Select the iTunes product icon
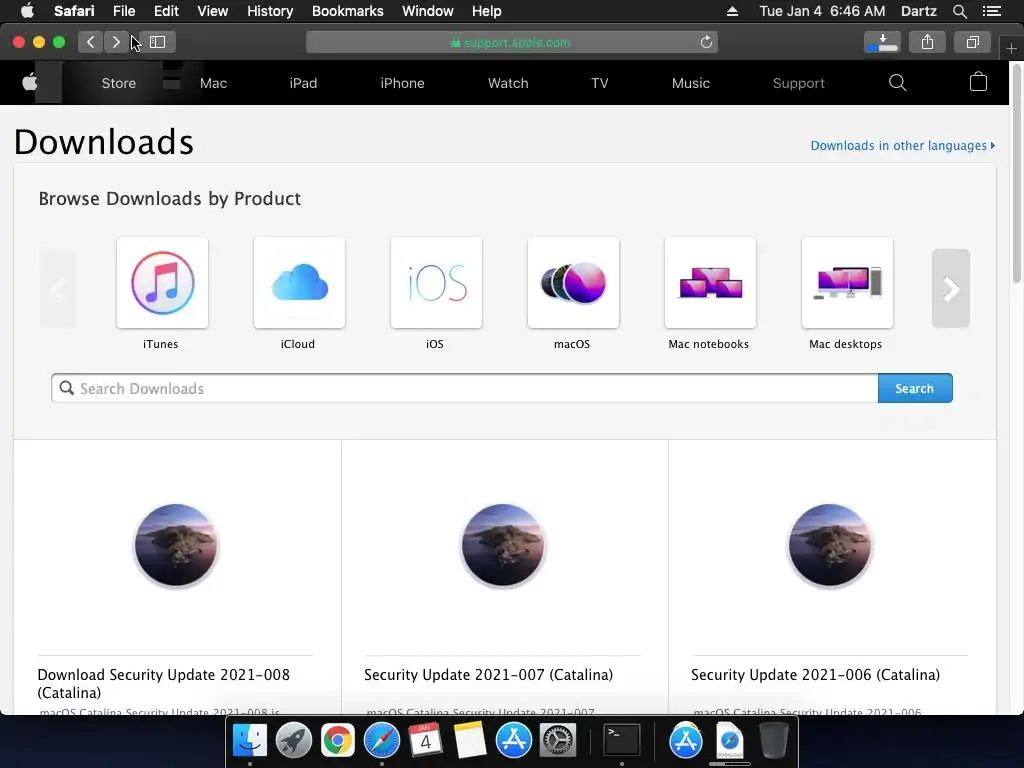The height and width of the screenshot is (768, 1024). pyautogui.click(x=162, y=283)
